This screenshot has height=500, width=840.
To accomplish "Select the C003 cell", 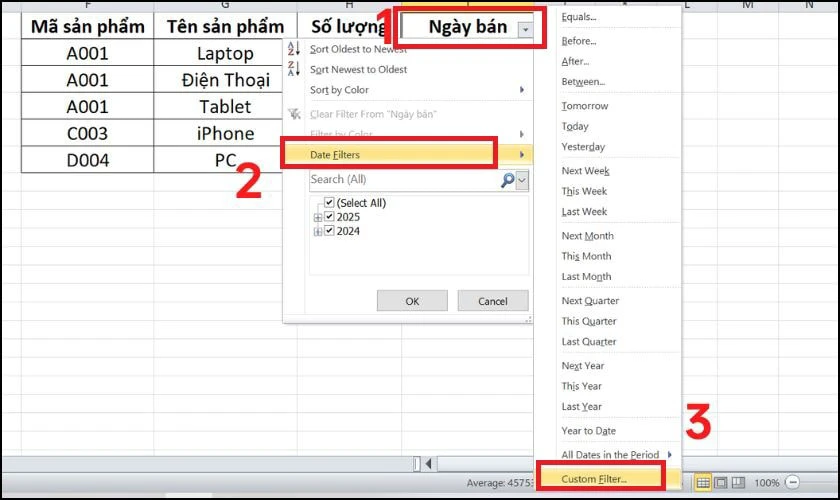I will [88, 133].
